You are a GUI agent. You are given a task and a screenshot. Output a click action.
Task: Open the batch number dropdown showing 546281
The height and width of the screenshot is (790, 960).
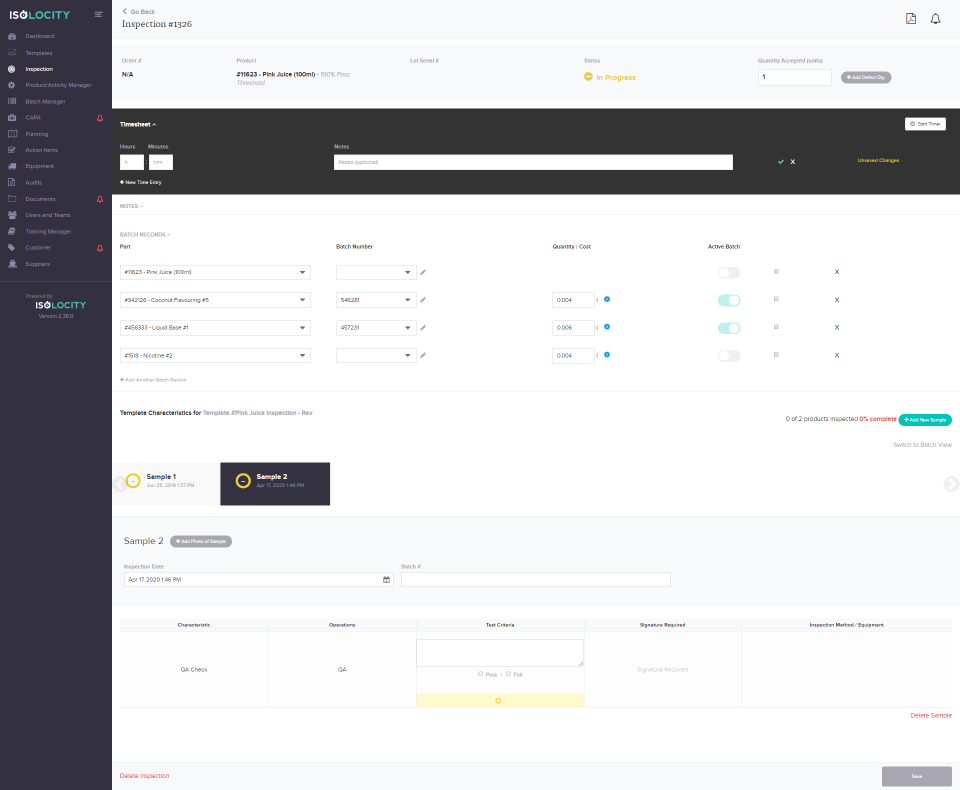point(377,300)
